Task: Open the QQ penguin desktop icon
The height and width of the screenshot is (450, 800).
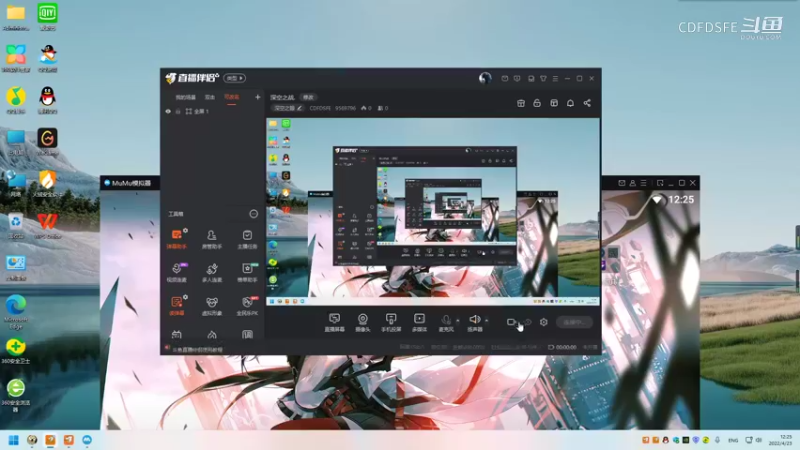Action: point(47,99)
